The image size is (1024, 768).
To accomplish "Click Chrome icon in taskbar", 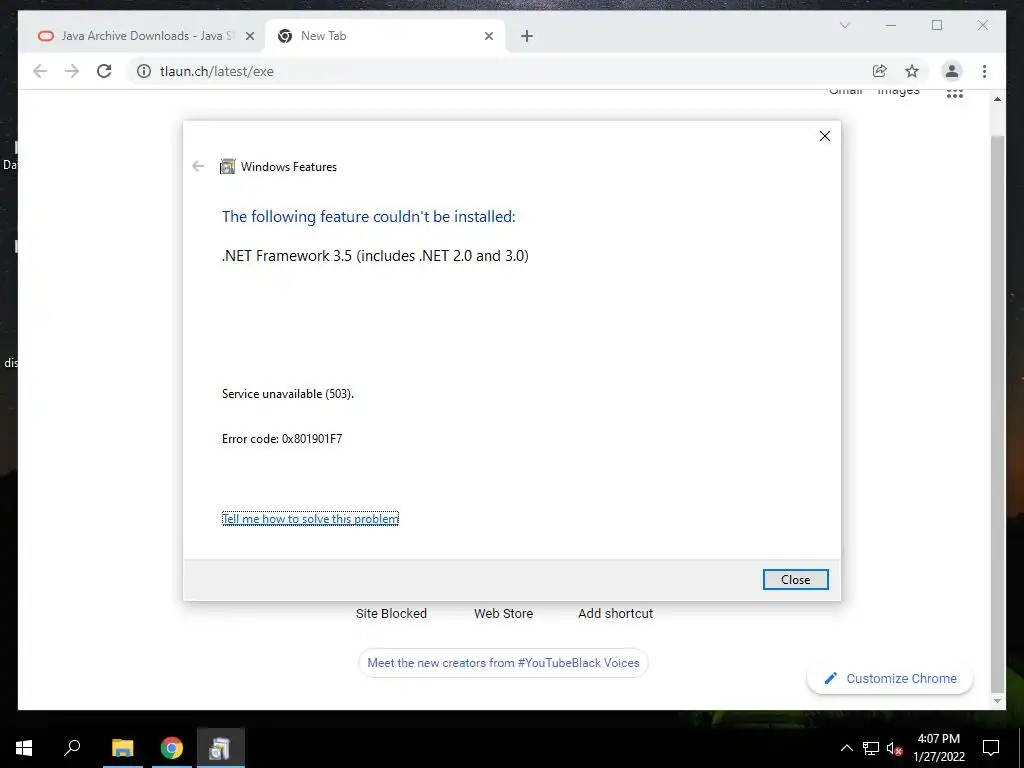I will click(x=172, y=748).
